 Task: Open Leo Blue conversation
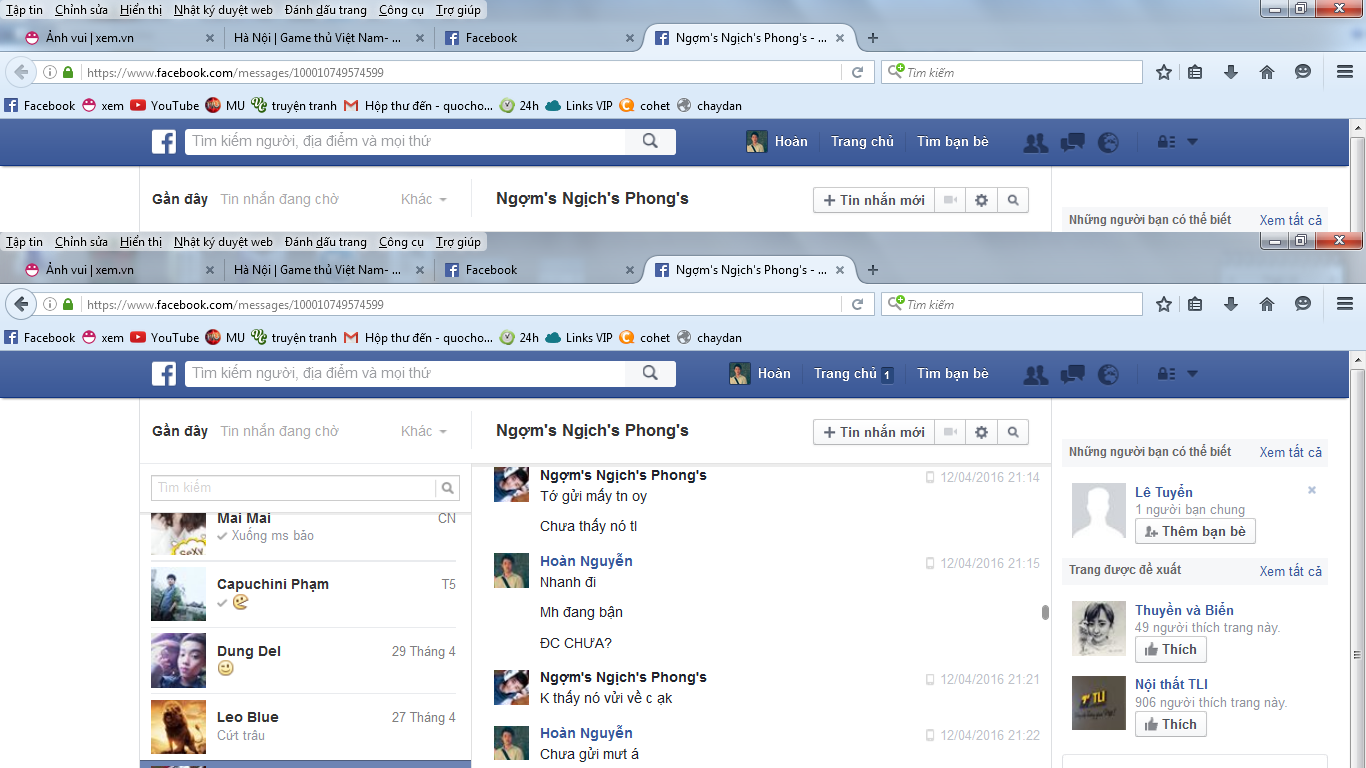[x=305, y=727]
